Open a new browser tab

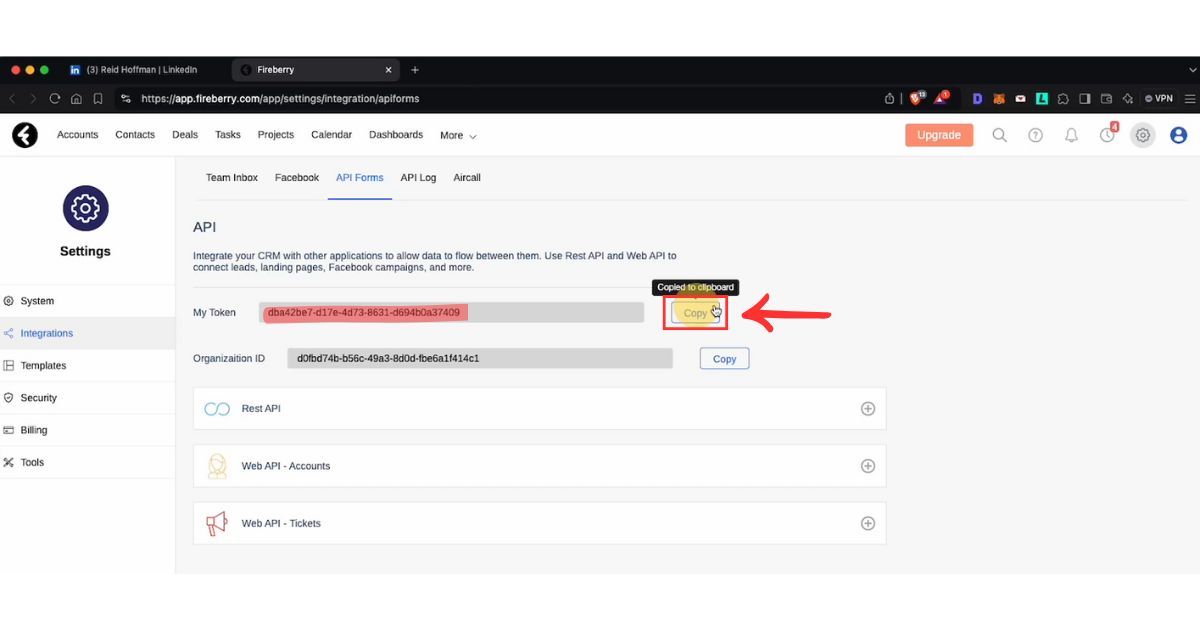coord(415,70)
